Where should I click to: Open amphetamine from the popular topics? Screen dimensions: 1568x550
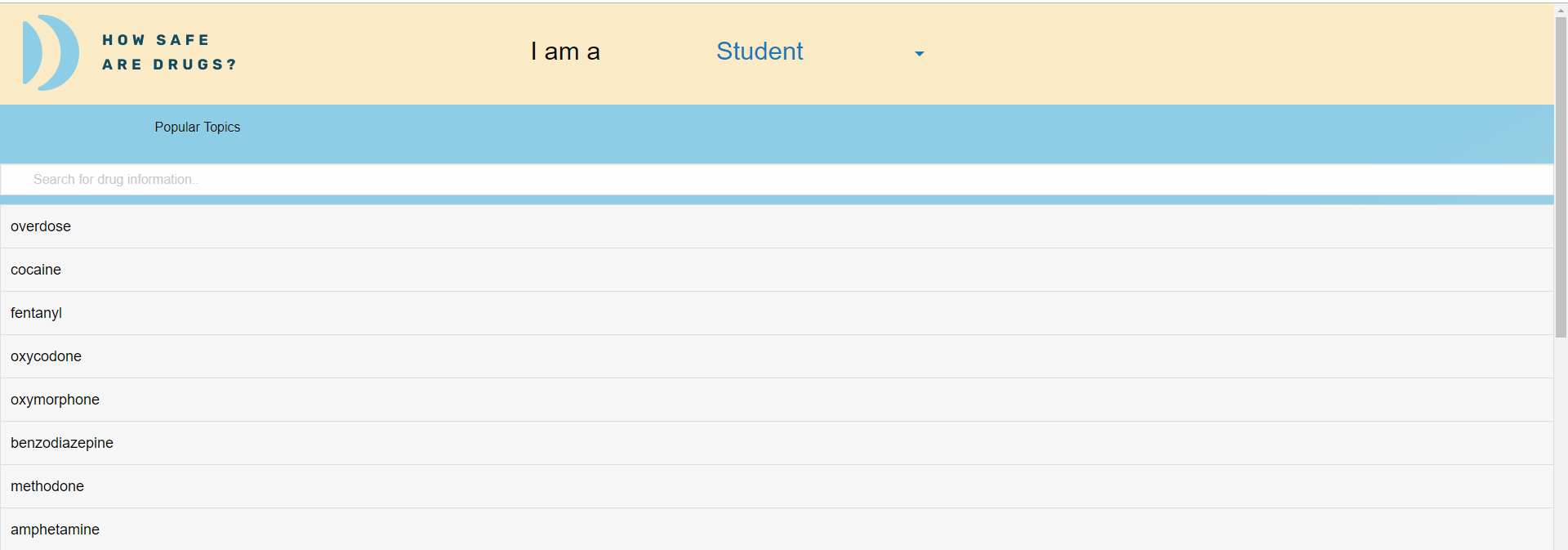[55, 530]
